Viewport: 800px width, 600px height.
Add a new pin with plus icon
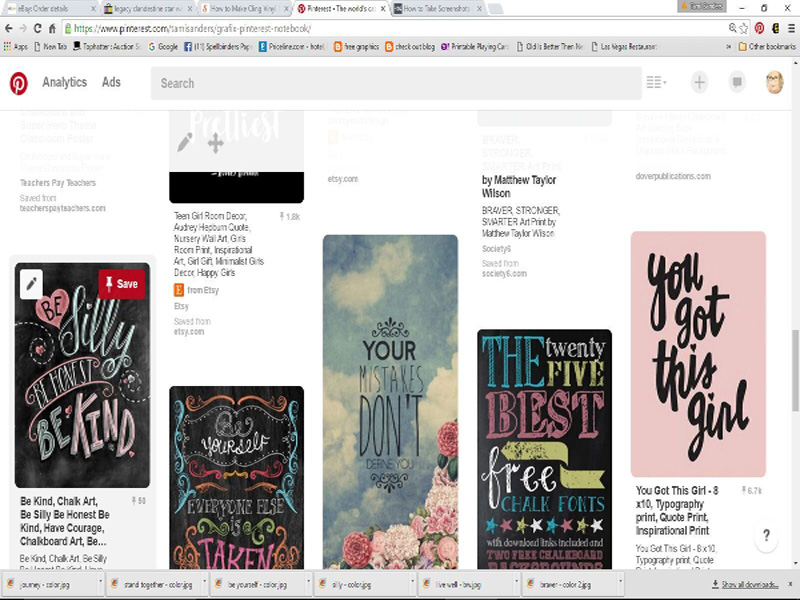[x=699, y=82]
